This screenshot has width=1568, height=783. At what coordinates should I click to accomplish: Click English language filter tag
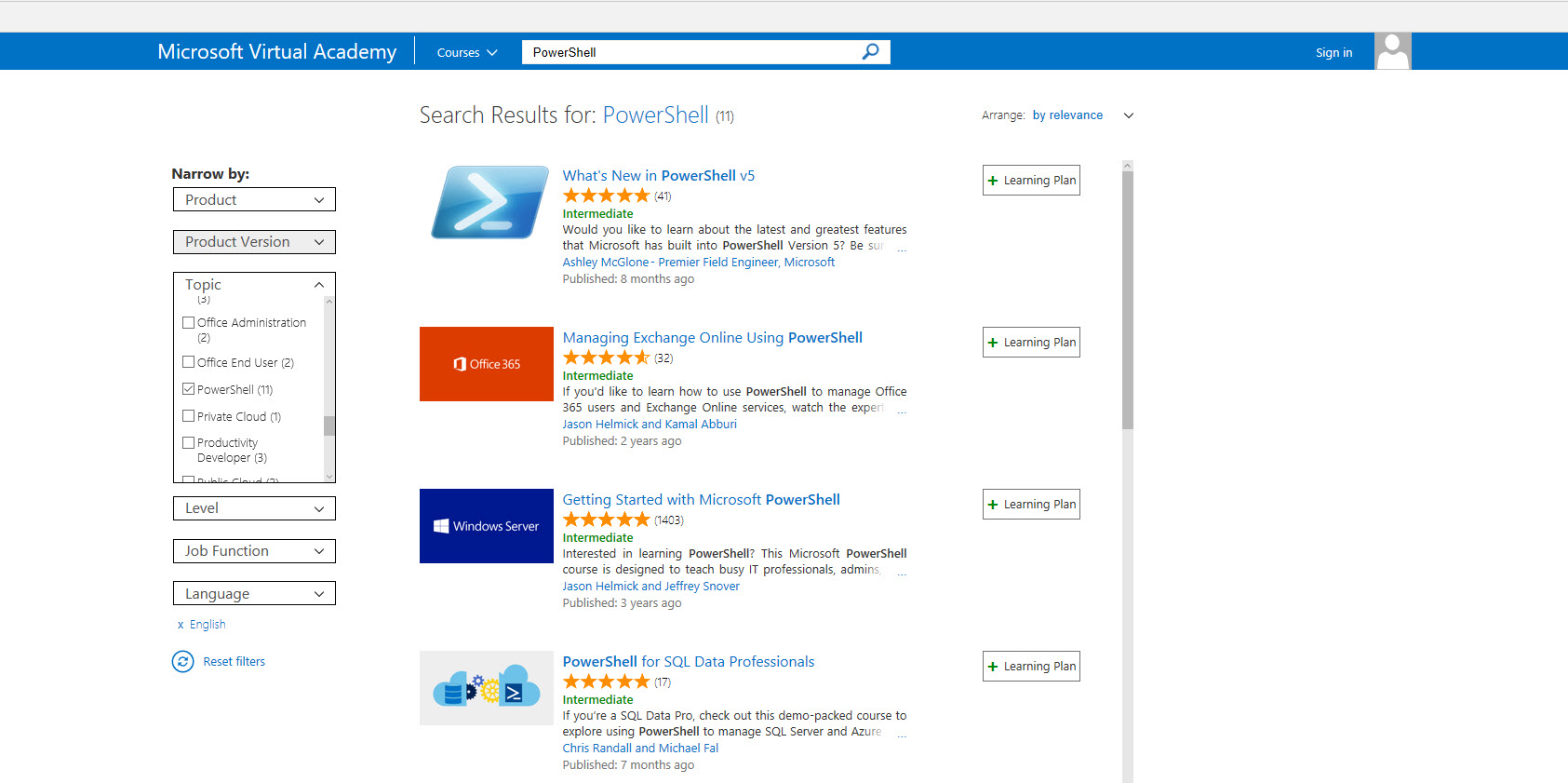point(208,625)
